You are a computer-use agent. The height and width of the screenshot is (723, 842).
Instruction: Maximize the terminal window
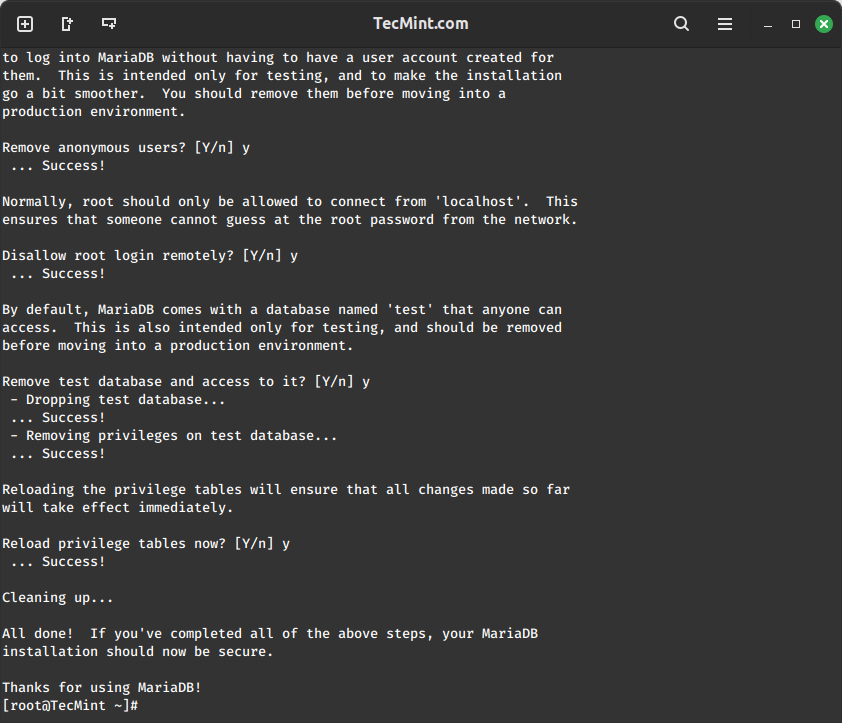pyautogui.click(x=796, y=24)
